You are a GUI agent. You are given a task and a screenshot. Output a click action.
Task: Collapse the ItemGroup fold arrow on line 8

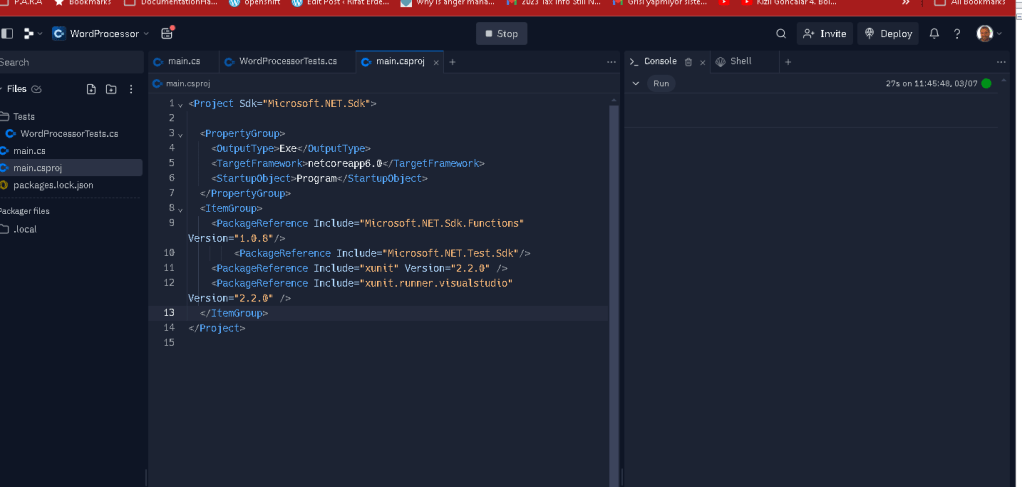(180, 209)
